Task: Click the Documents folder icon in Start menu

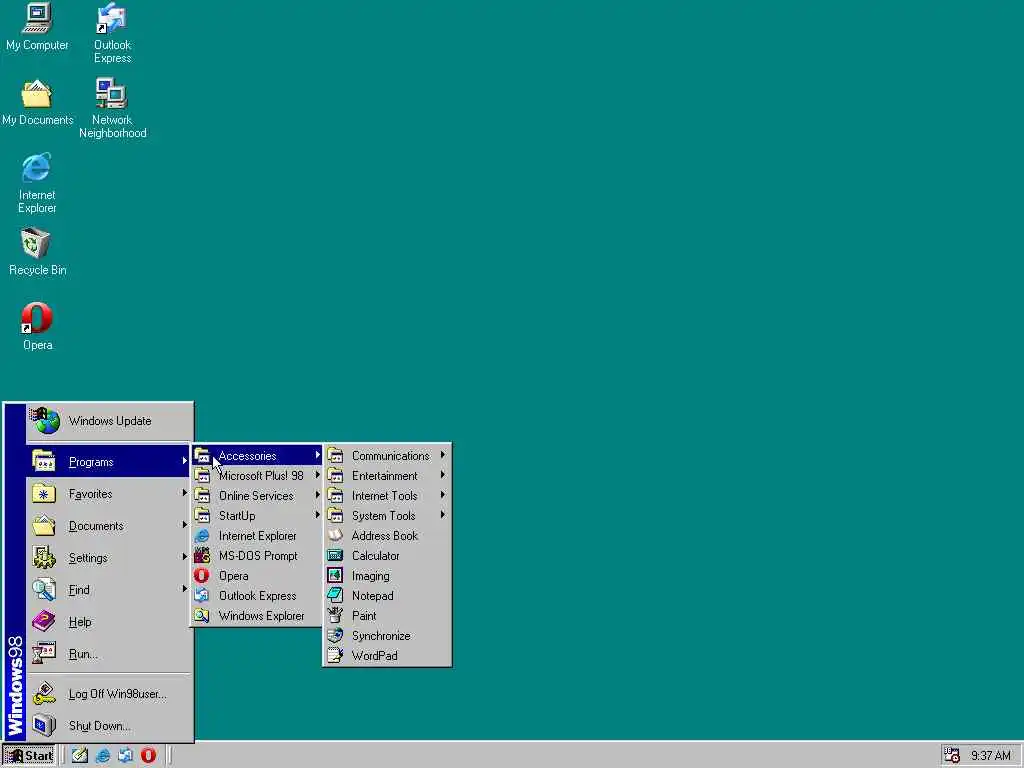Action: (x=44, y=525)
